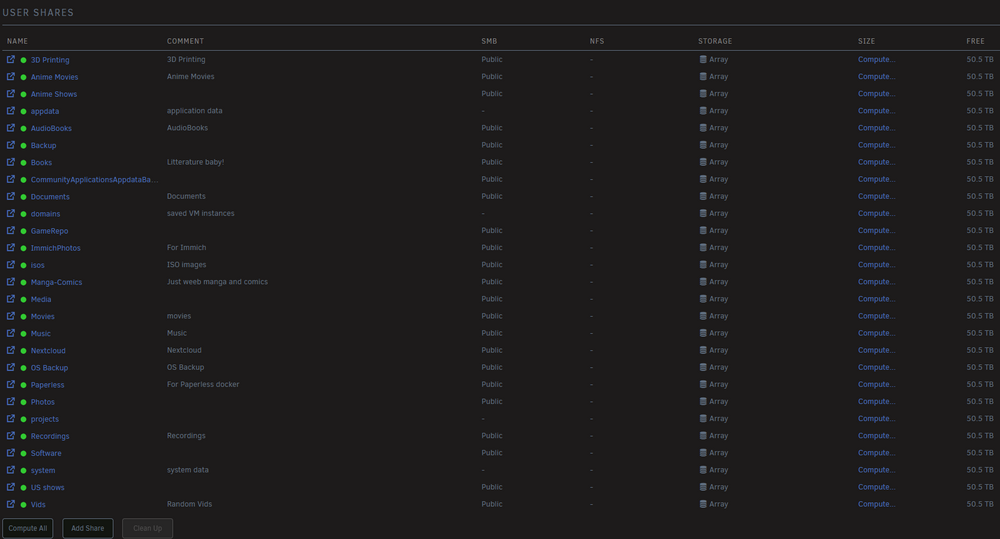This screenshot has height=539, width=1000.
Task: Open browse icon for Manga-Comics
Action: 11,282
